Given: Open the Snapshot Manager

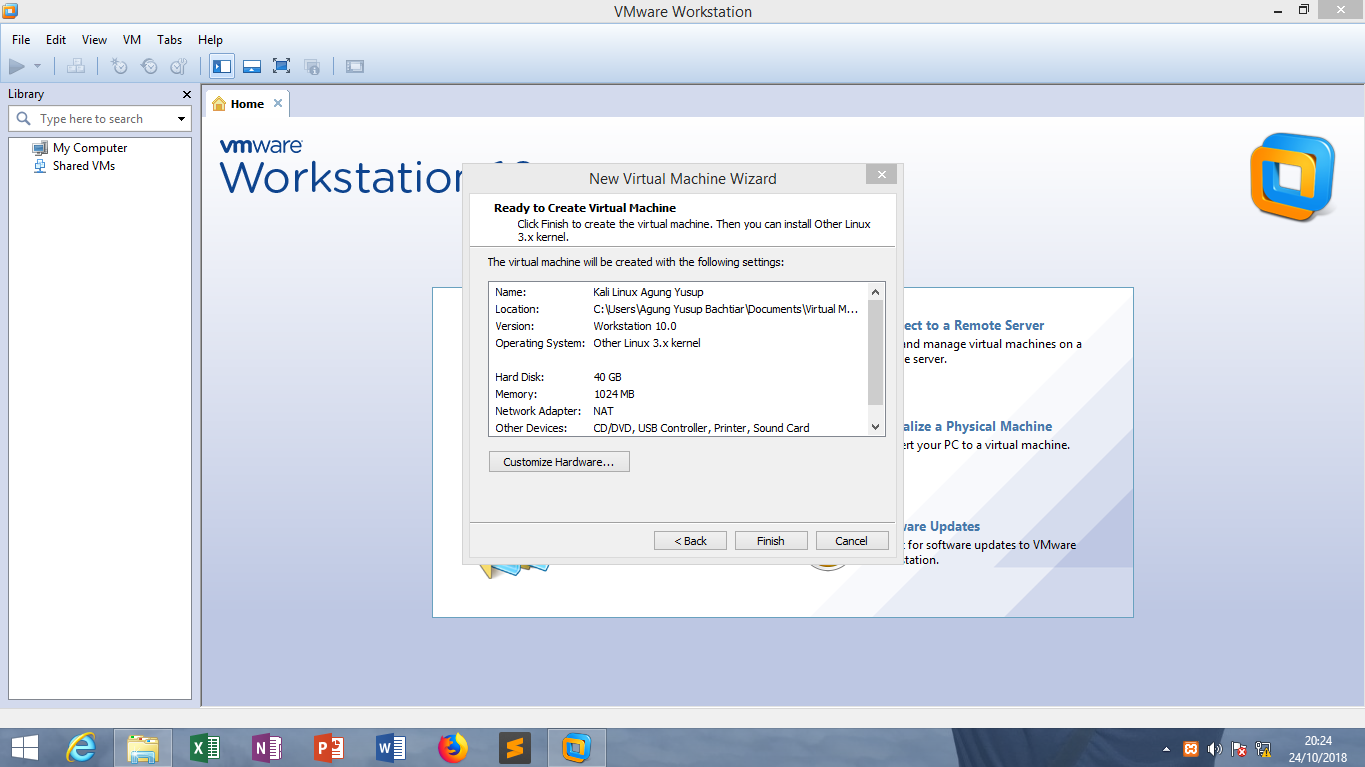Looking at the screenshot, I should coord(178,66).
